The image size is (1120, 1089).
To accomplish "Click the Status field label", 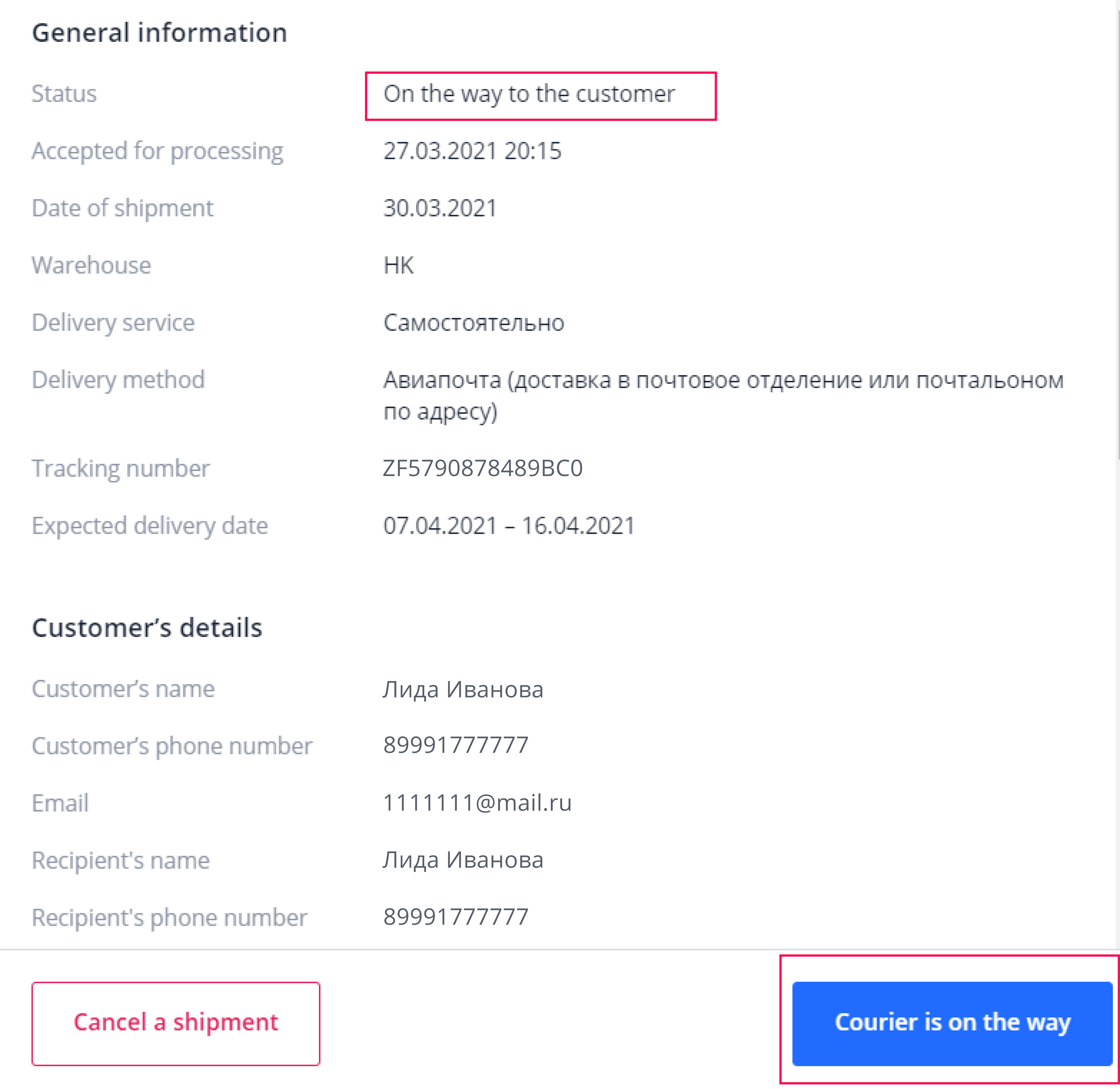I will [x=64, y=94].
